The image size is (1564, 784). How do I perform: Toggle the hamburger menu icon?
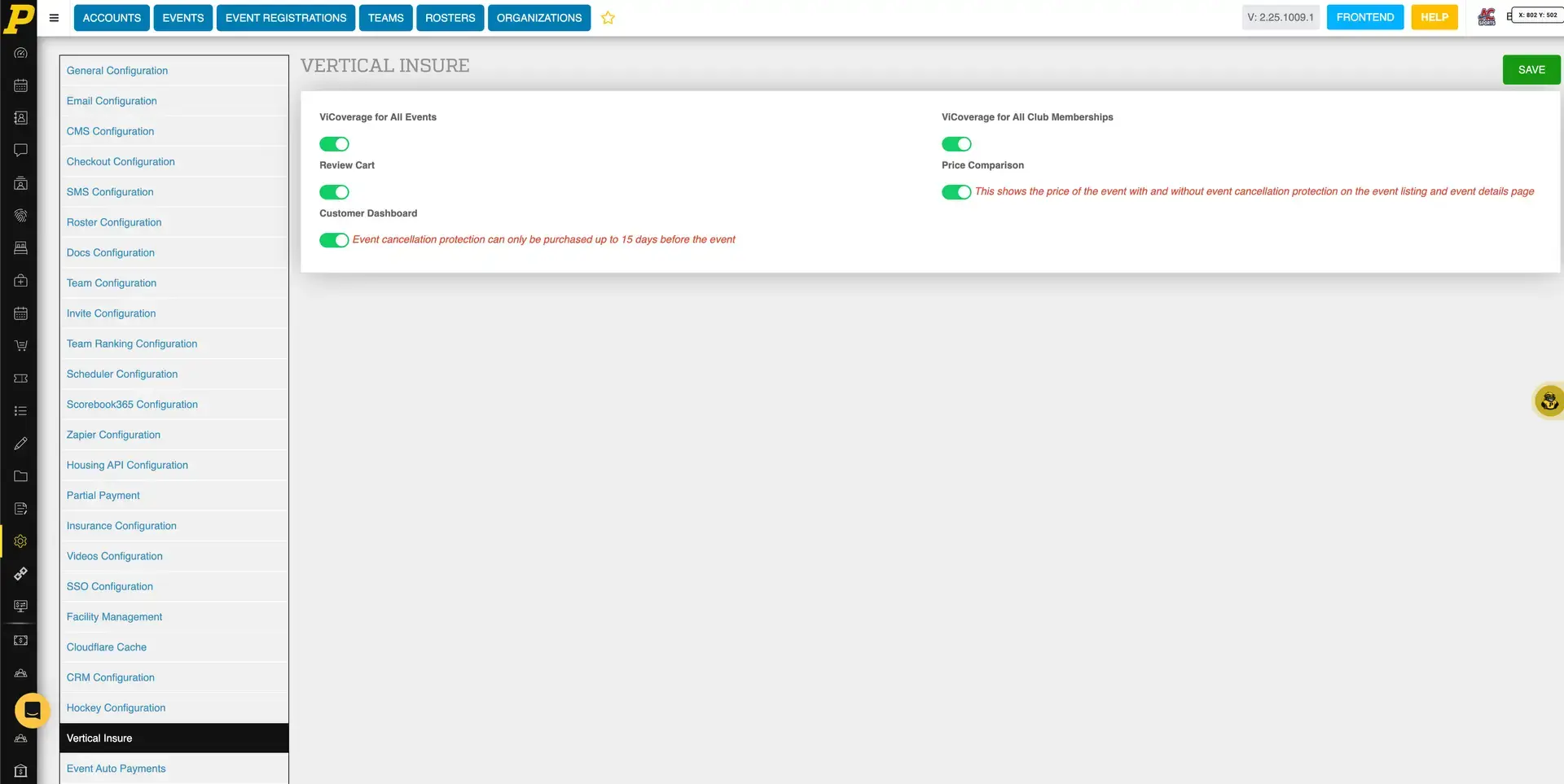[54, 18]
